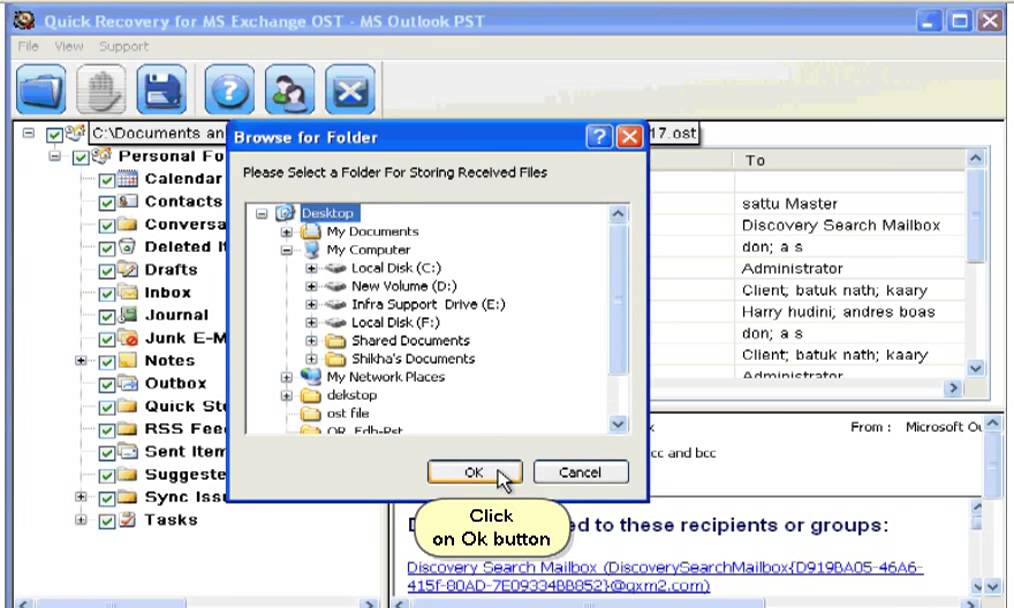Click the Notes folder icon
The height and width of the screenshot is (608, 1014).
(128, 360)
